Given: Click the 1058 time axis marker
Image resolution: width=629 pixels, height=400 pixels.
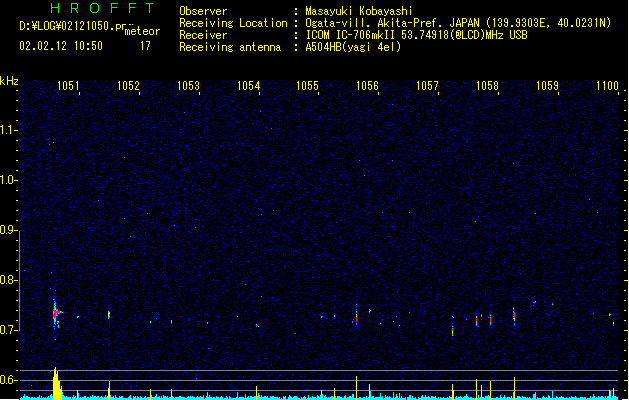Looking at the screenshot, I should pos(487,86).
